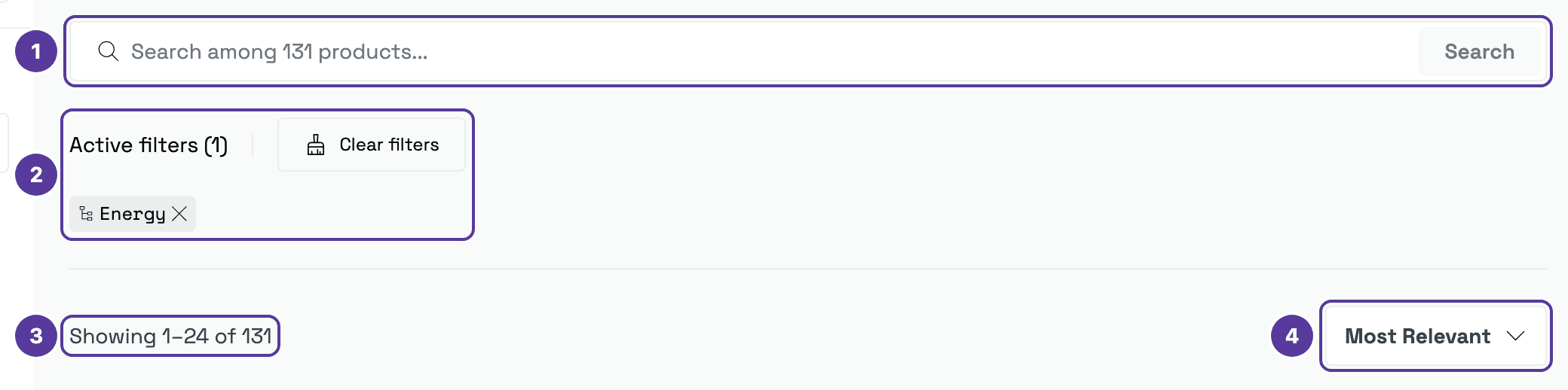Viewport: 1568px width, 390px height.
Task: Click the Search button
Action: pos(1479,51)
